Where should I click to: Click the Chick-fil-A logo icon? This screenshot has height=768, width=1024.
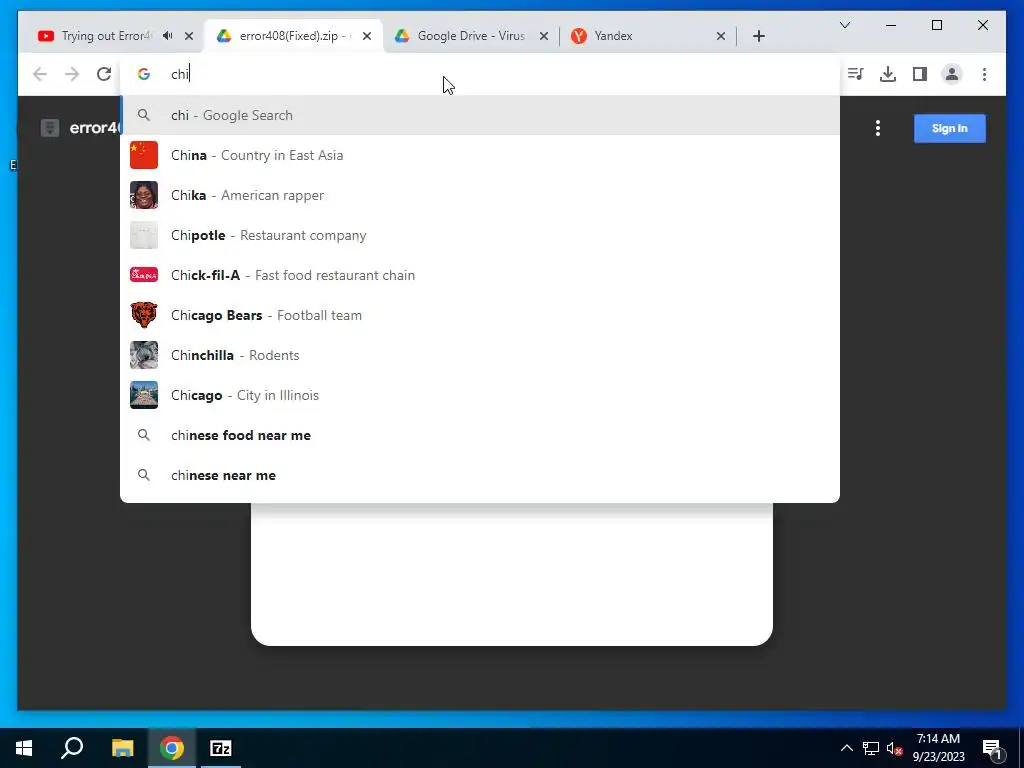(144, 275)
